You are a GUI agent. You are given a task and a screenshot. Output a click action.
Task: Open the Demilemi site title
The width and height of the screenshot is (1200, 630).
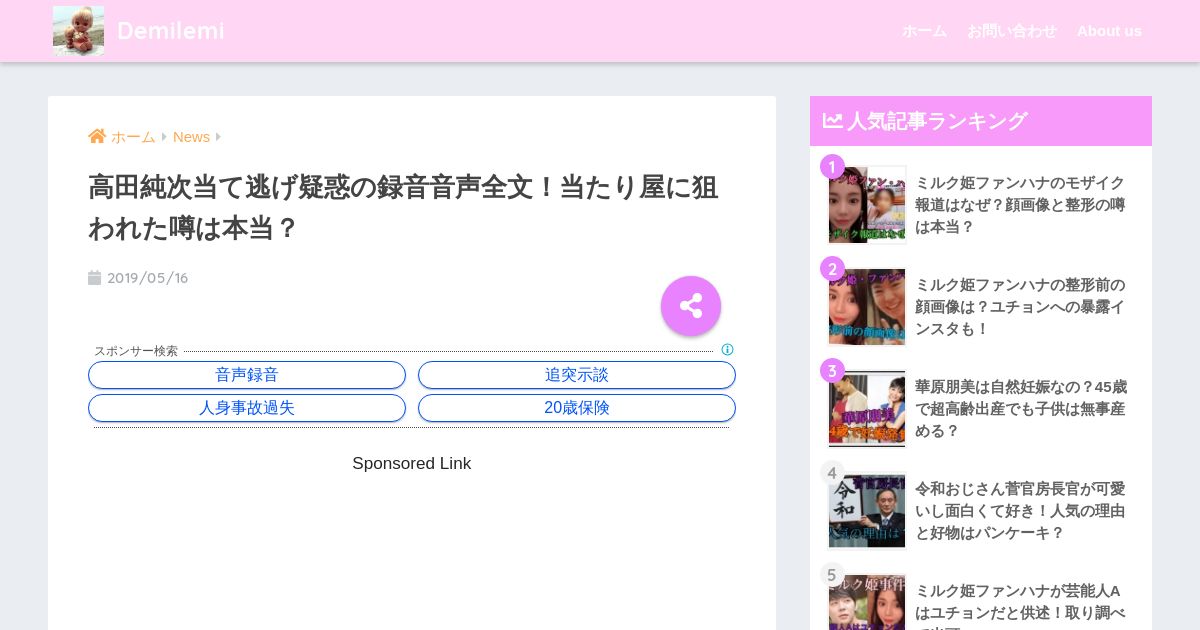tap(171, 31)
